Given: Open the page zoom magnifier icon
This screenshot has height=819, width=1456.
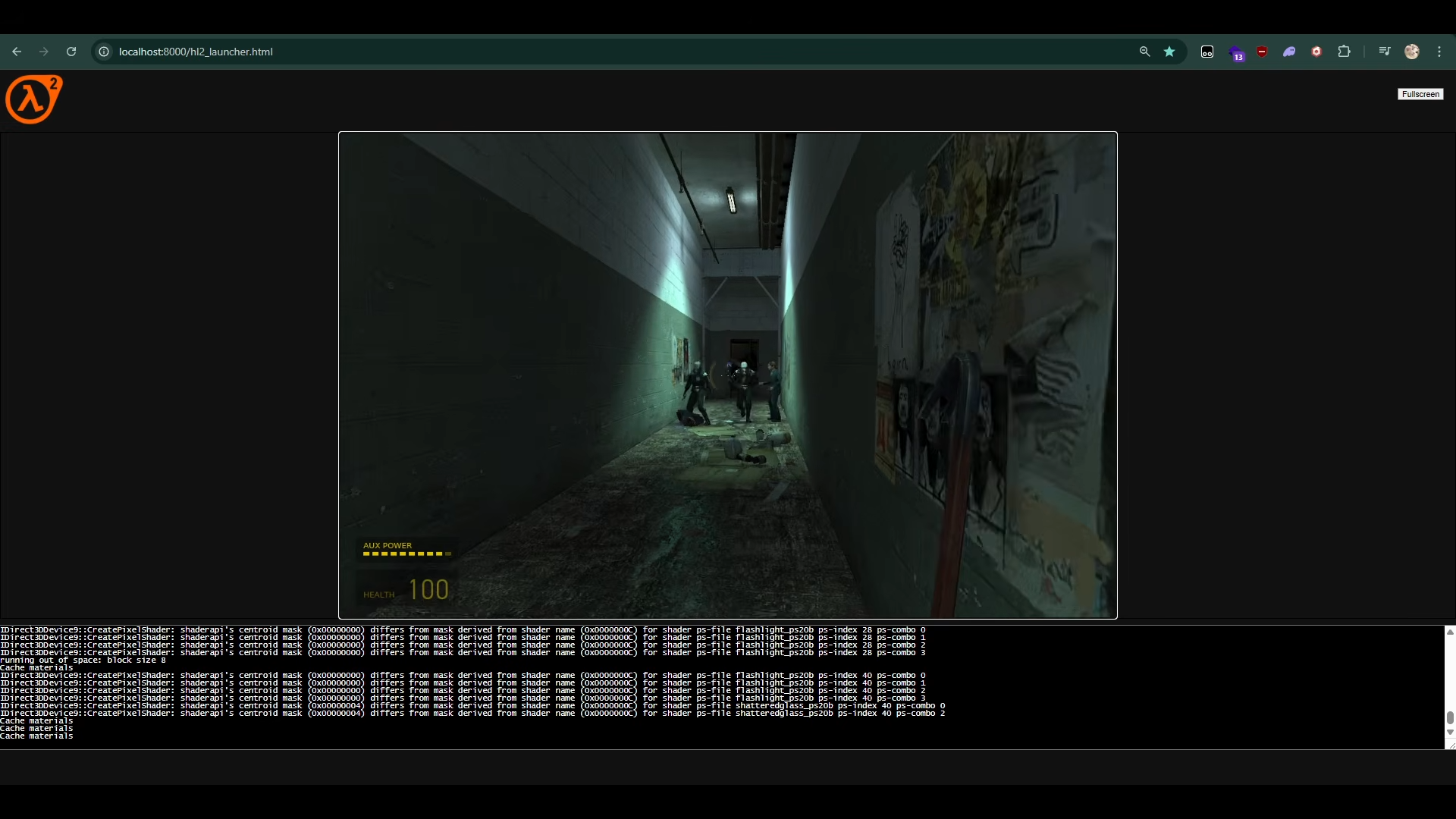Looking at the screenshot, I should pos(1144,52).
